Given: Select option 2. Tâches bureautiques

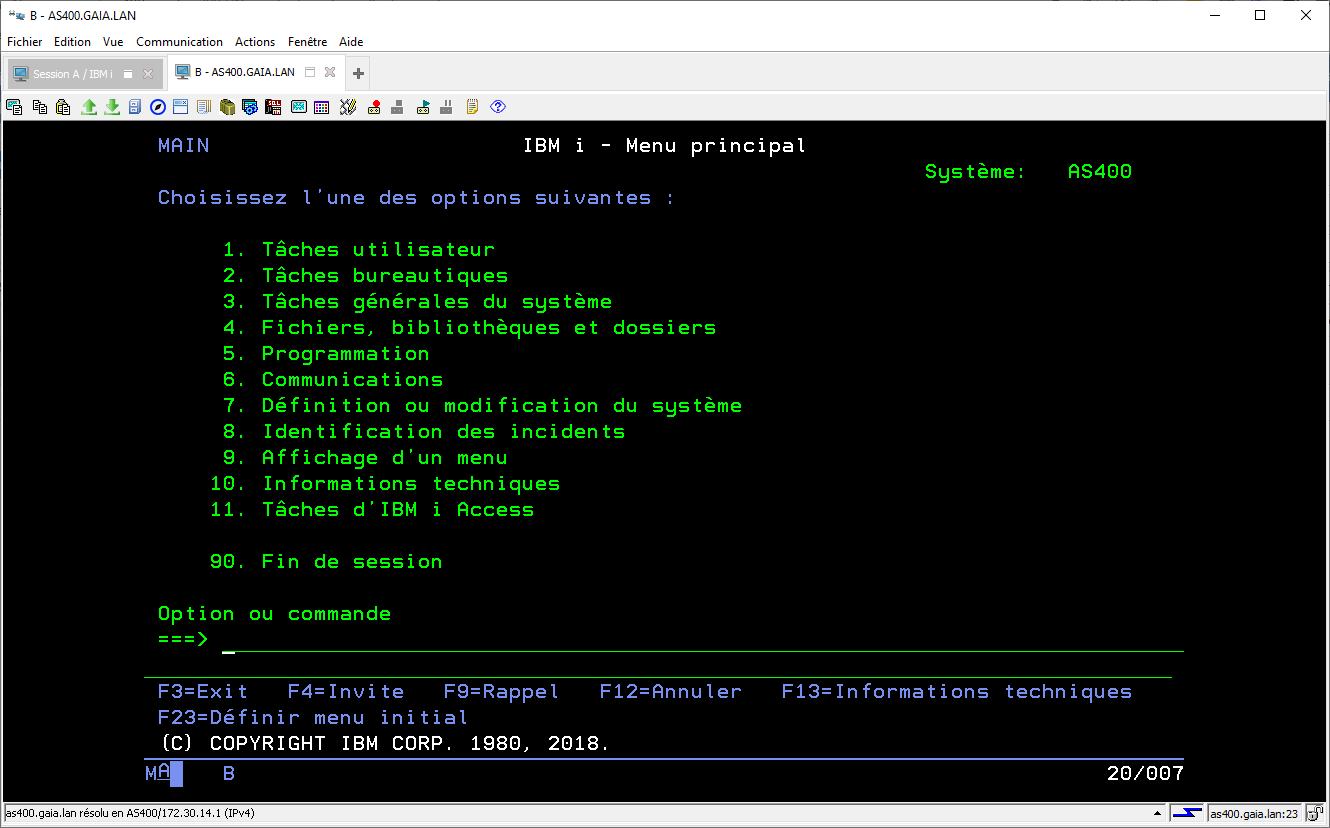Looking at the screenshot, I should pos(366,276).
